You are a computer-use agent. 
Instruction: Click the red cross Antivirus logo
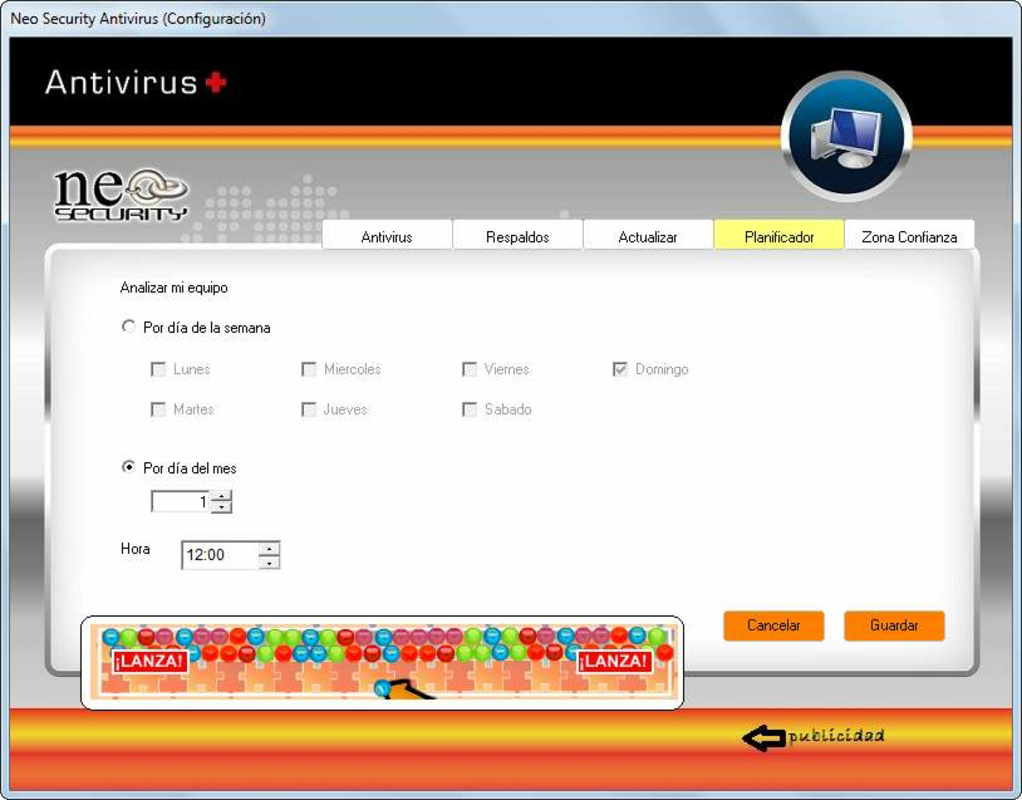coord(216,83)
